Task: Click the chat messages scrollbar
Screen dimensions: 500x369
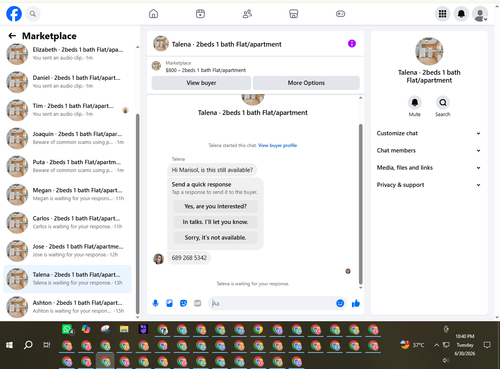Action: click(360, 204)
